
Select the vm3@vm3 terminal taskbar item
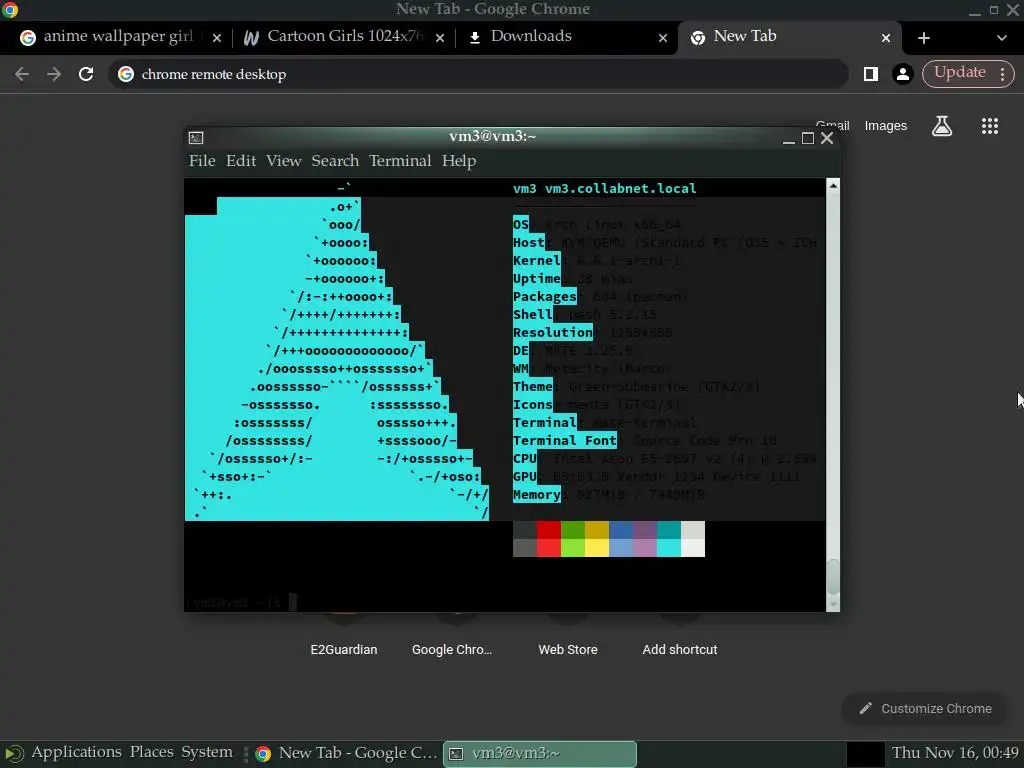coord(540,753)
